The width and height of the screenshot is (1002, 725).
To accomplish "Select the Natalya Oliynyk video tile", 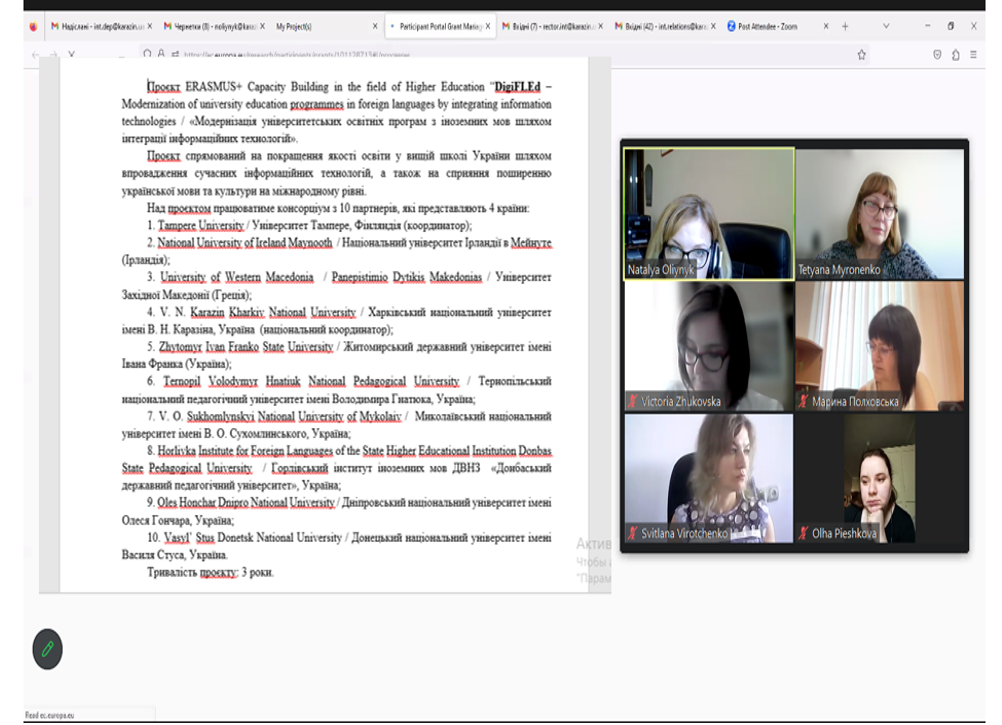I will (x=709, y=213).
